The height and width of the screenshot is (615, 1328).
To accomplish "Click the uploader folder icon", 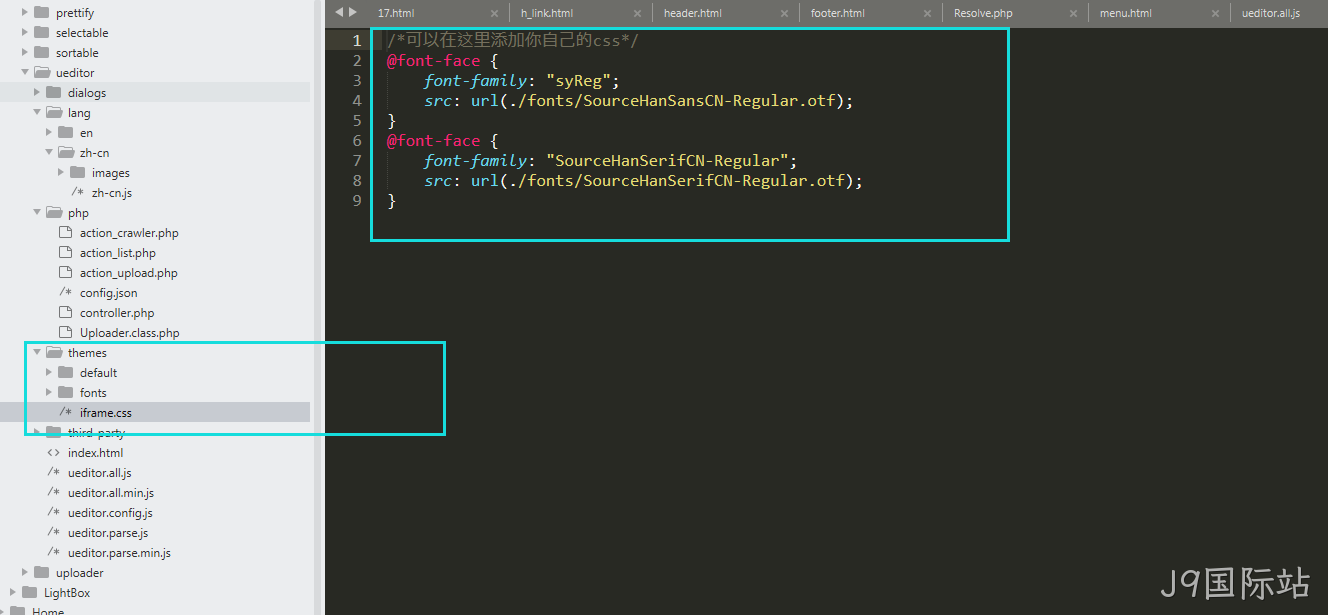I will 41,572.
